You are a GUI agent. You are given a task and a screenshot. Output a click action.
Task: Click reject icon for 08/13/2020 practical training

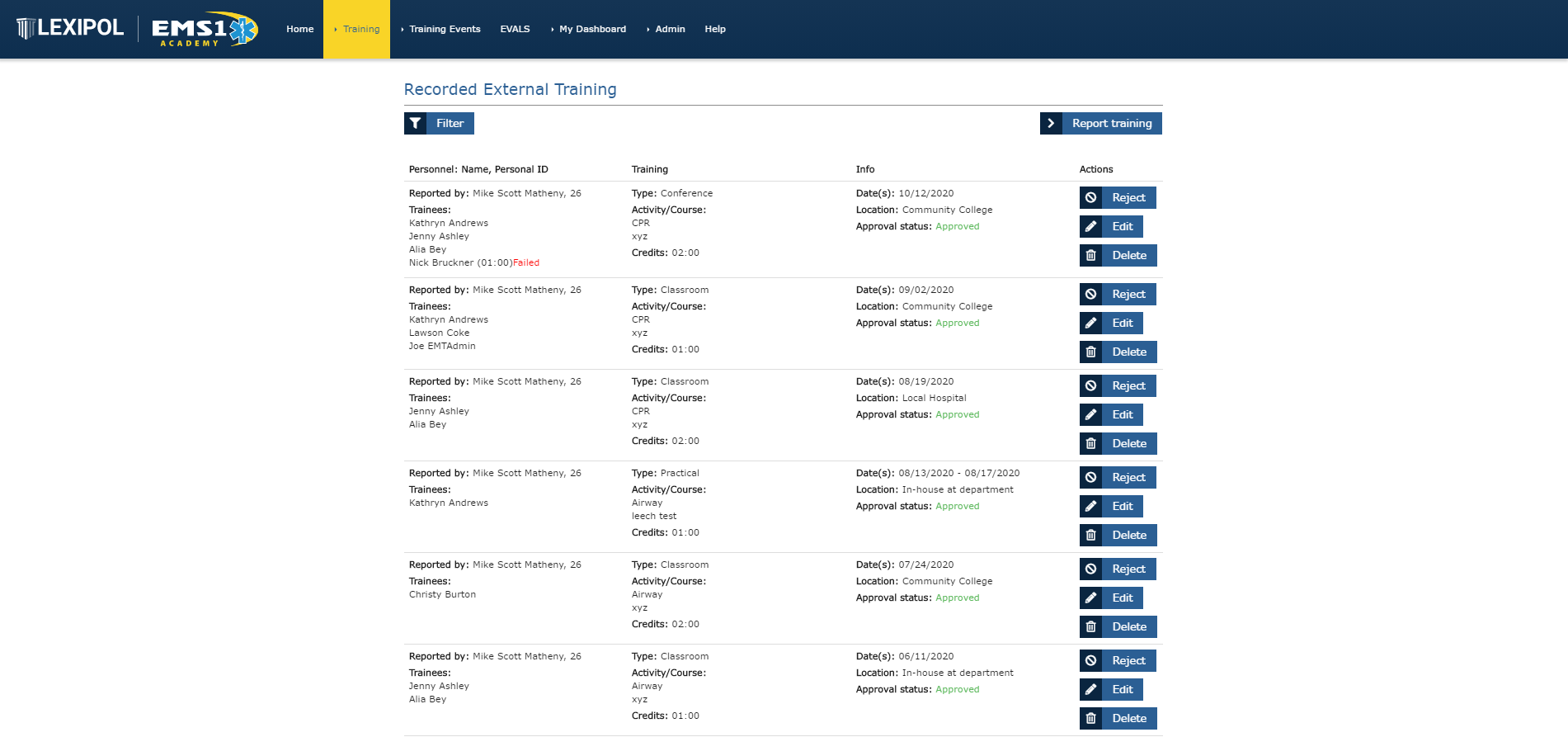pyautogui.click(x=1090, y=477)
